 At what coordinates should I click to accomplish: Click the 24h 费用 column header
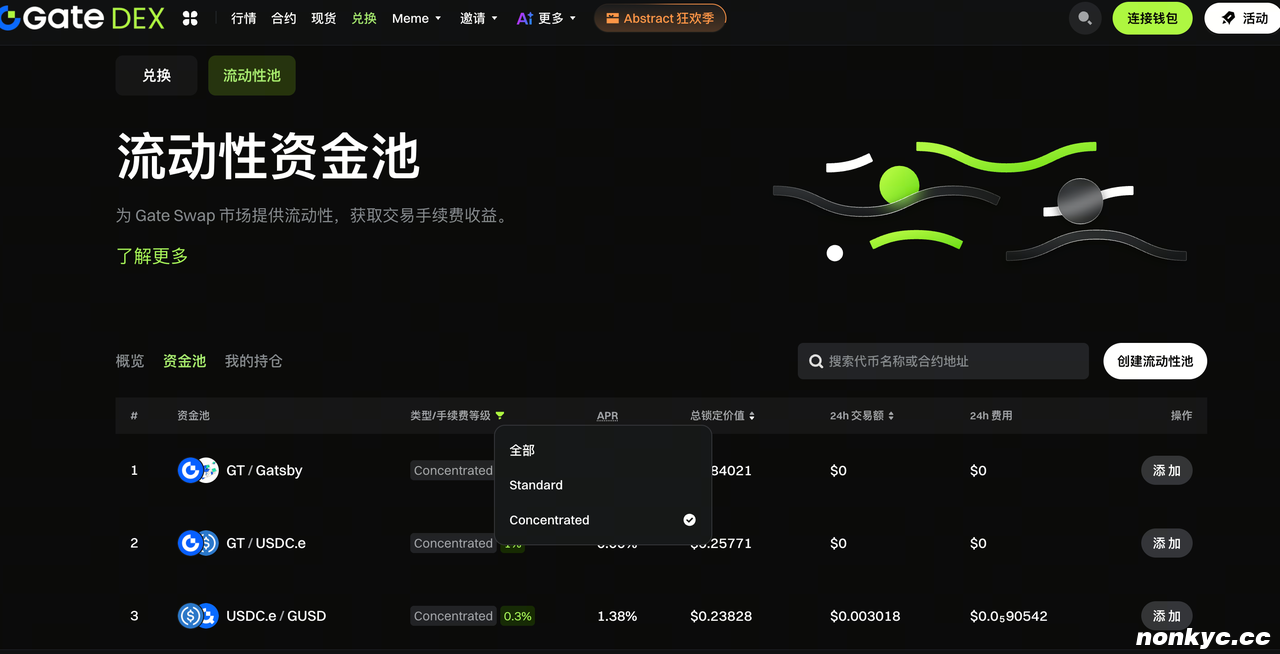click(991, 416)
